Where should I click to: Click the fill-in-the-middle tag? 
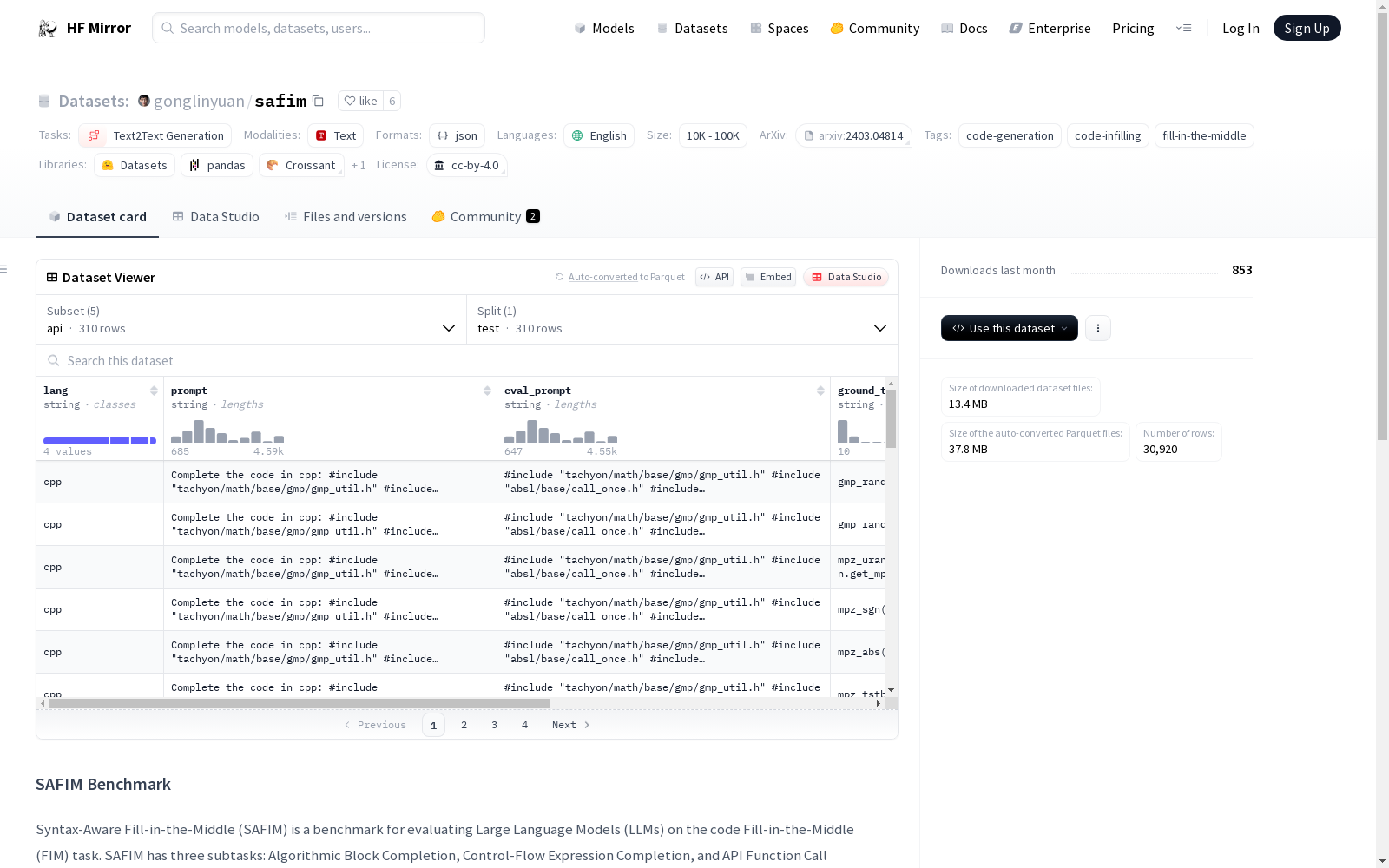click(1204, 135)
